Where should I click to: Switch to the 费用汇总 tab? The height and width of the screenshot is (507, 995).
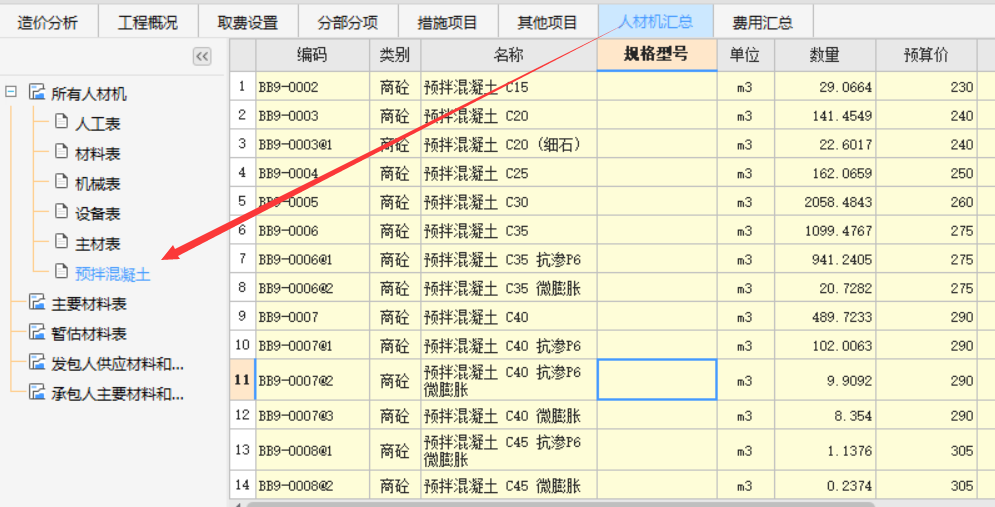click(x=763, y=21)
